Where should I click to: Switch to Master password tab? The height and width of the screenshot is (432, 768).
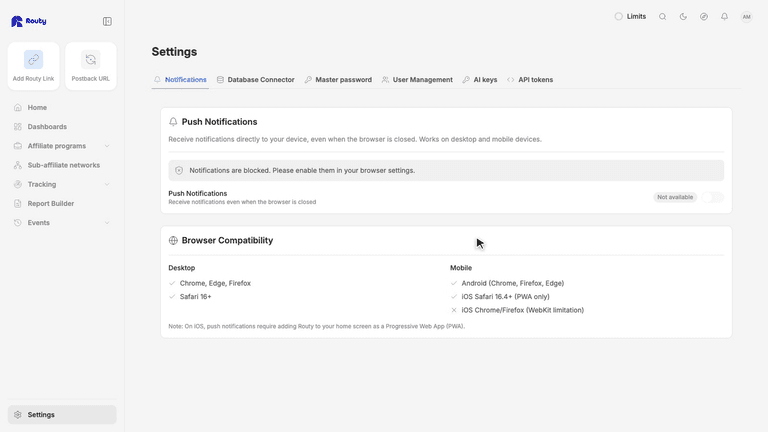(338, 79)
